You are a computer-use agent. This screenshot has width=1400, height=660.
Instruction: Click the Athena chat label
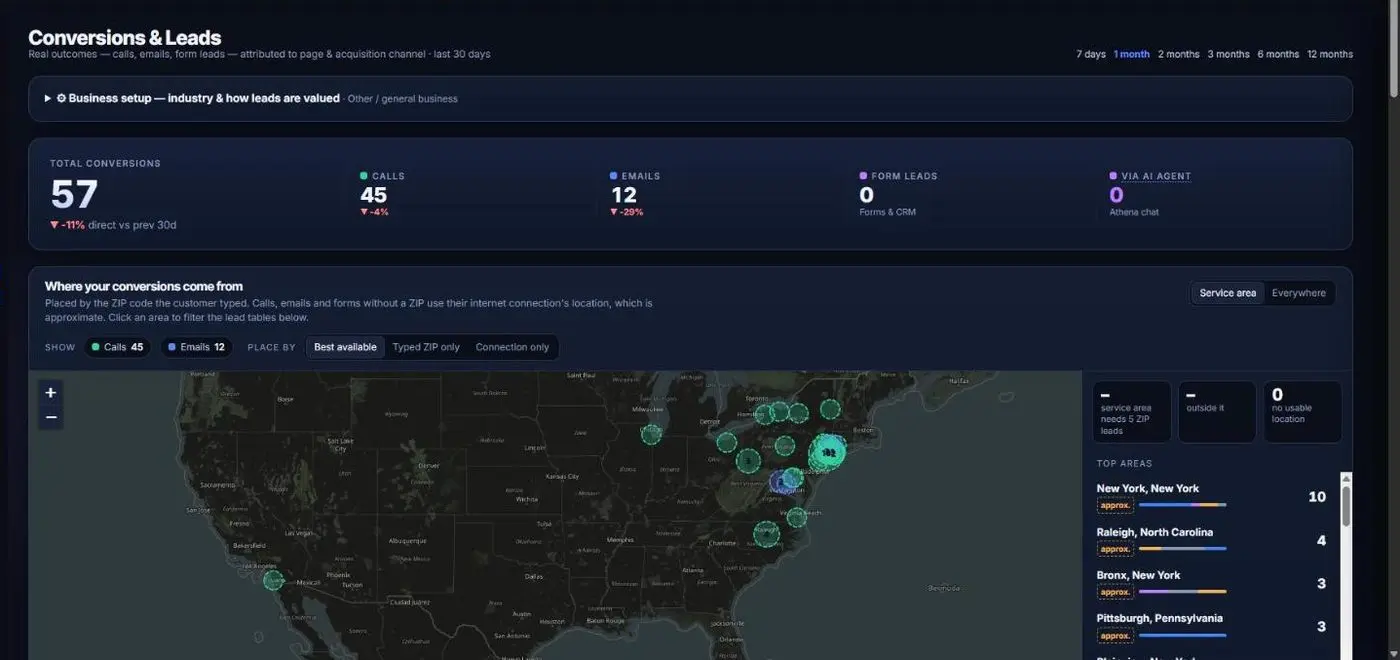tap(1134, 212)
